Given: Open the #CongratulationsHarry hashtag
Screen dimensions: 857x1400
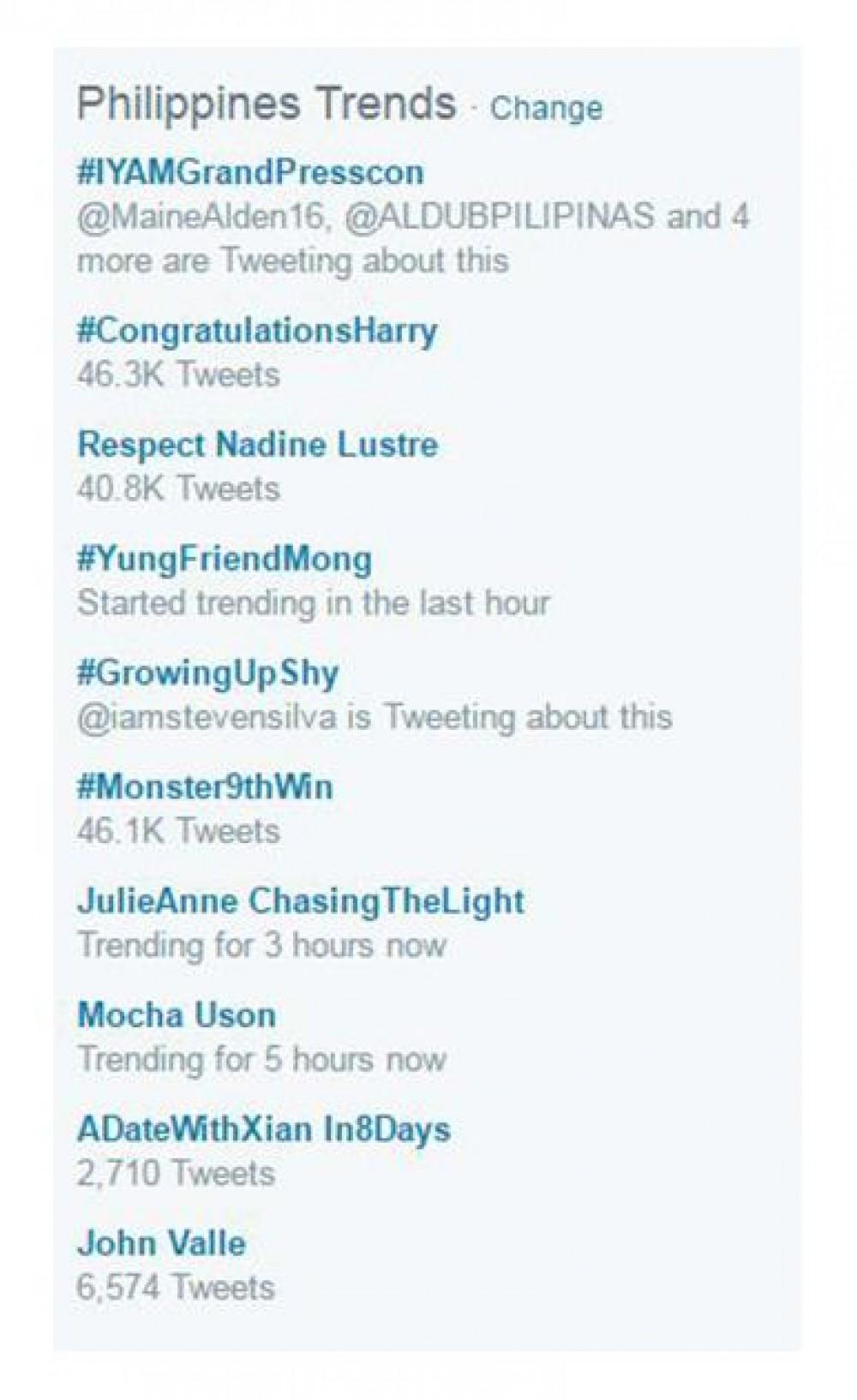Looking at the screenshot, I should [257, 331].
